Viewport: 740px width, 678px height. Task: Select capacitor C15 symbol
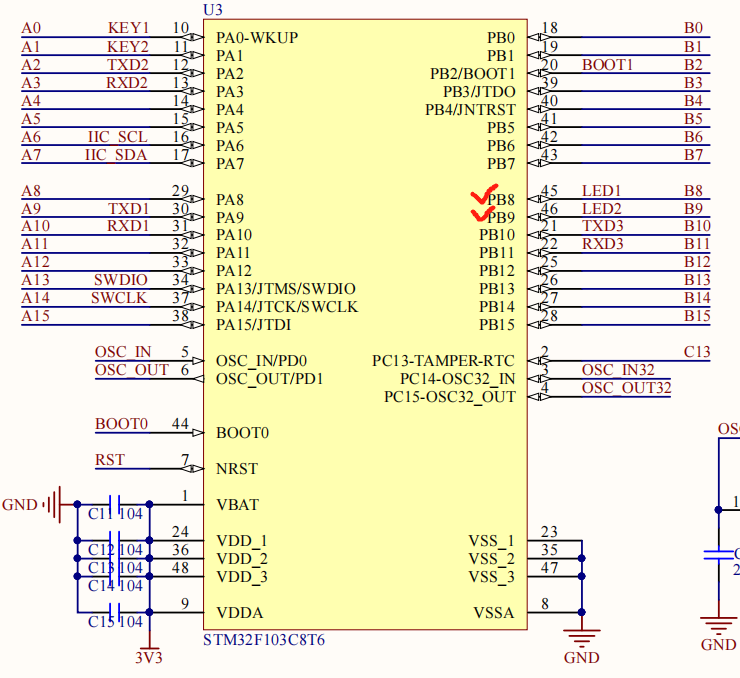pos(114,612)
